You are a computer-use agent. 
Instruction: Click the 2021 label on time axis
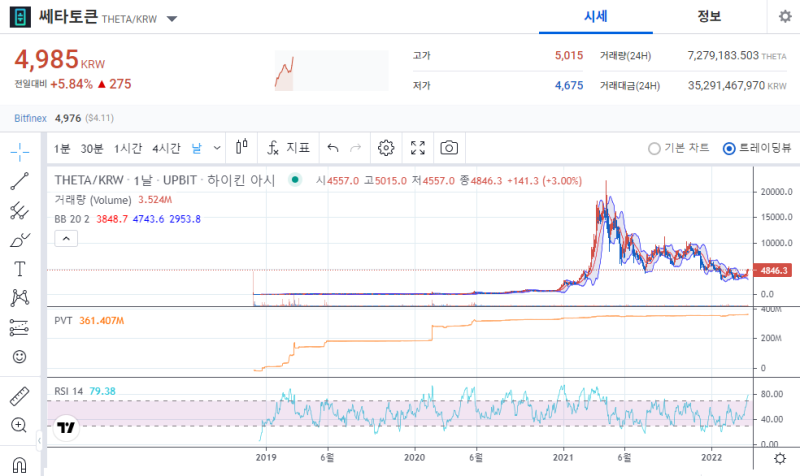pos(563,458)
